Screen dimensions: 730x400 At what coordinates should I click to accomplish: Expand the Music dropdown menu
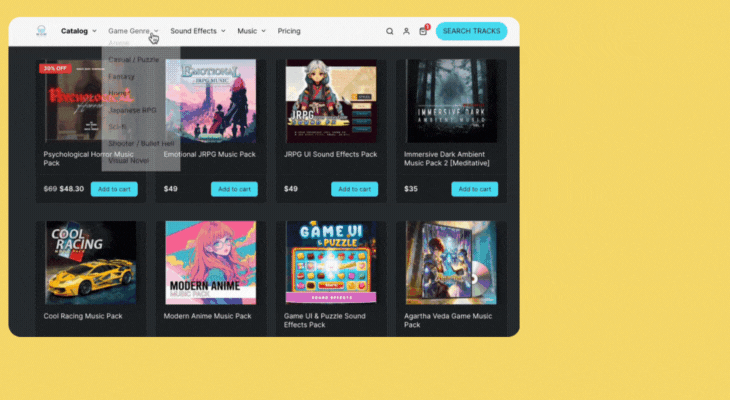tap(251, 31)
